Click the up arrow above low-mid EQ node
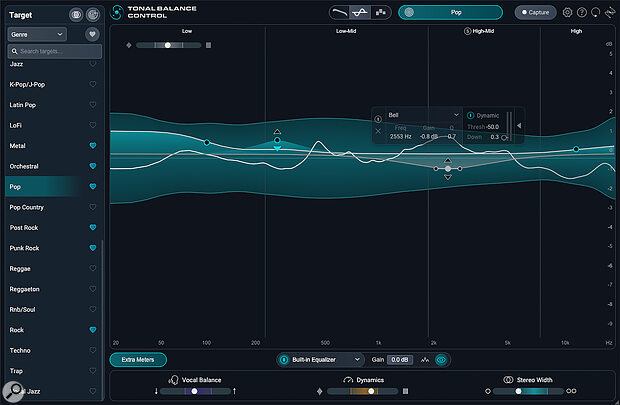 click(277, 132)
